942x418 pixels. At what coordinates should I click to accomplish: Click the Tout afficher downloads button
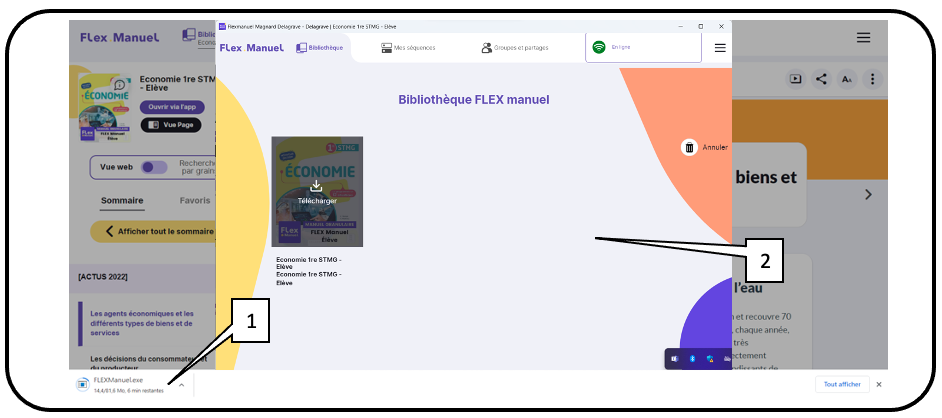tap(842, 384)
